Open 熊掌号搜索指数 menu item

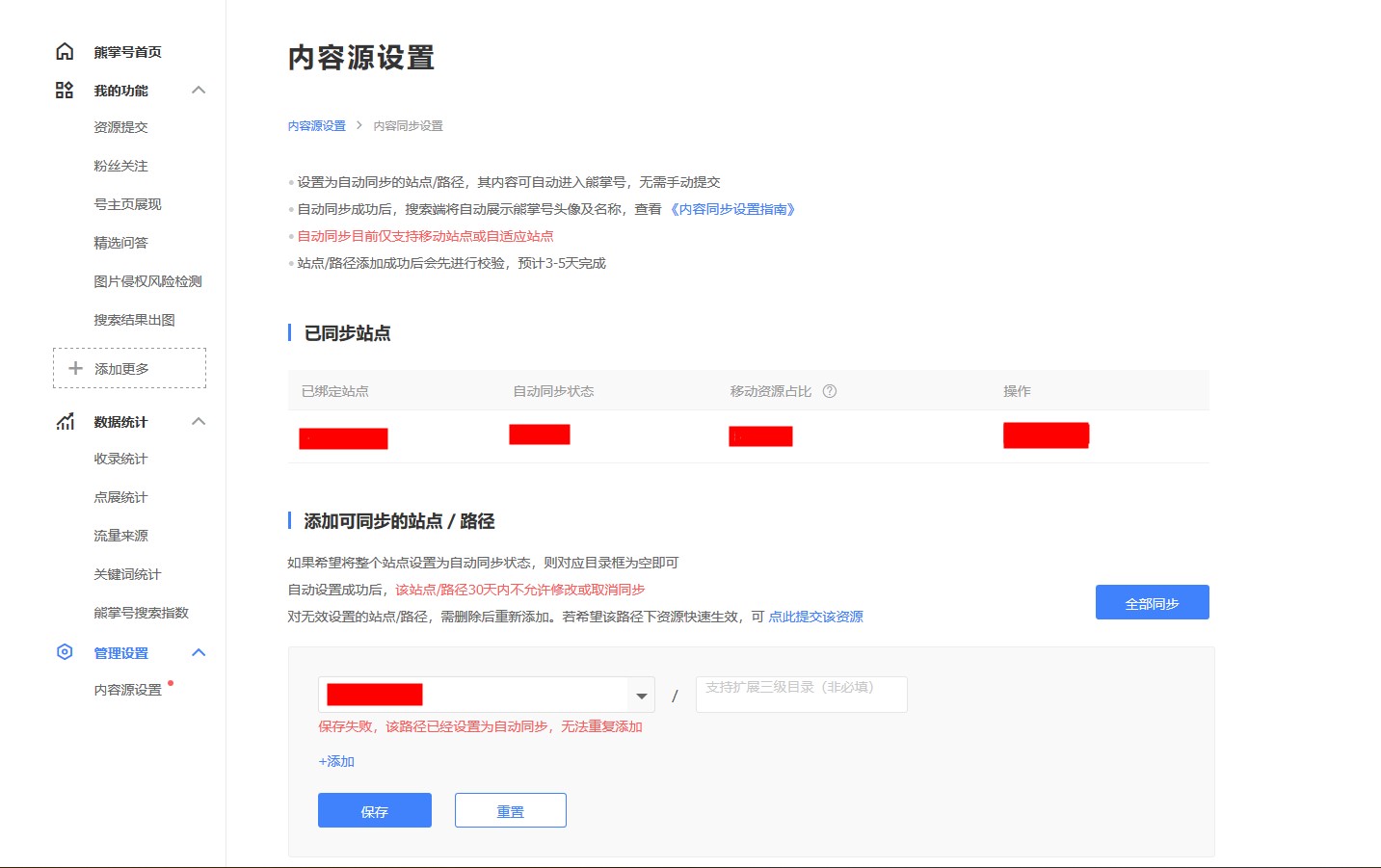(141, 613)
